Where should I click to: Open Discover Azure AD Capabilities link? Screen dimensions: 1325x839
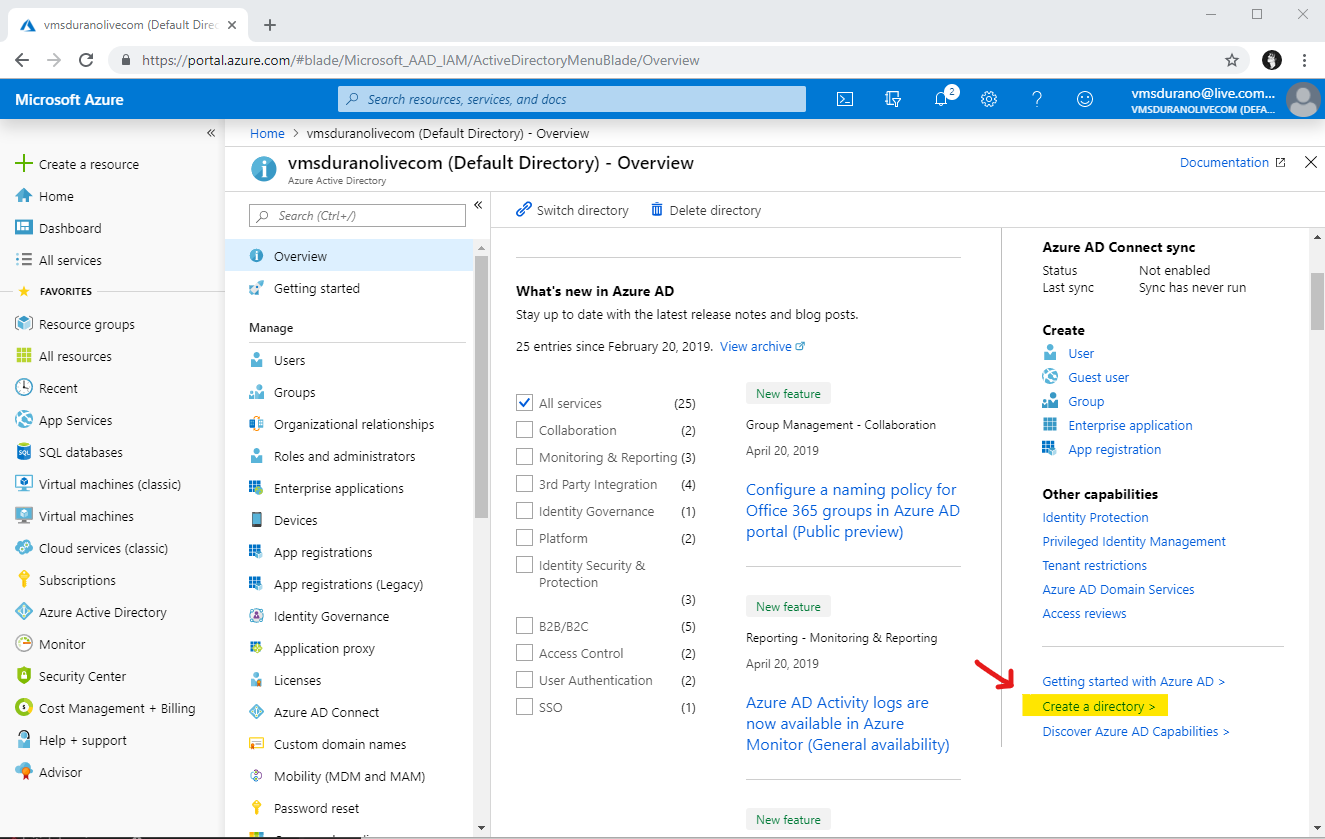click(1136, 731)
